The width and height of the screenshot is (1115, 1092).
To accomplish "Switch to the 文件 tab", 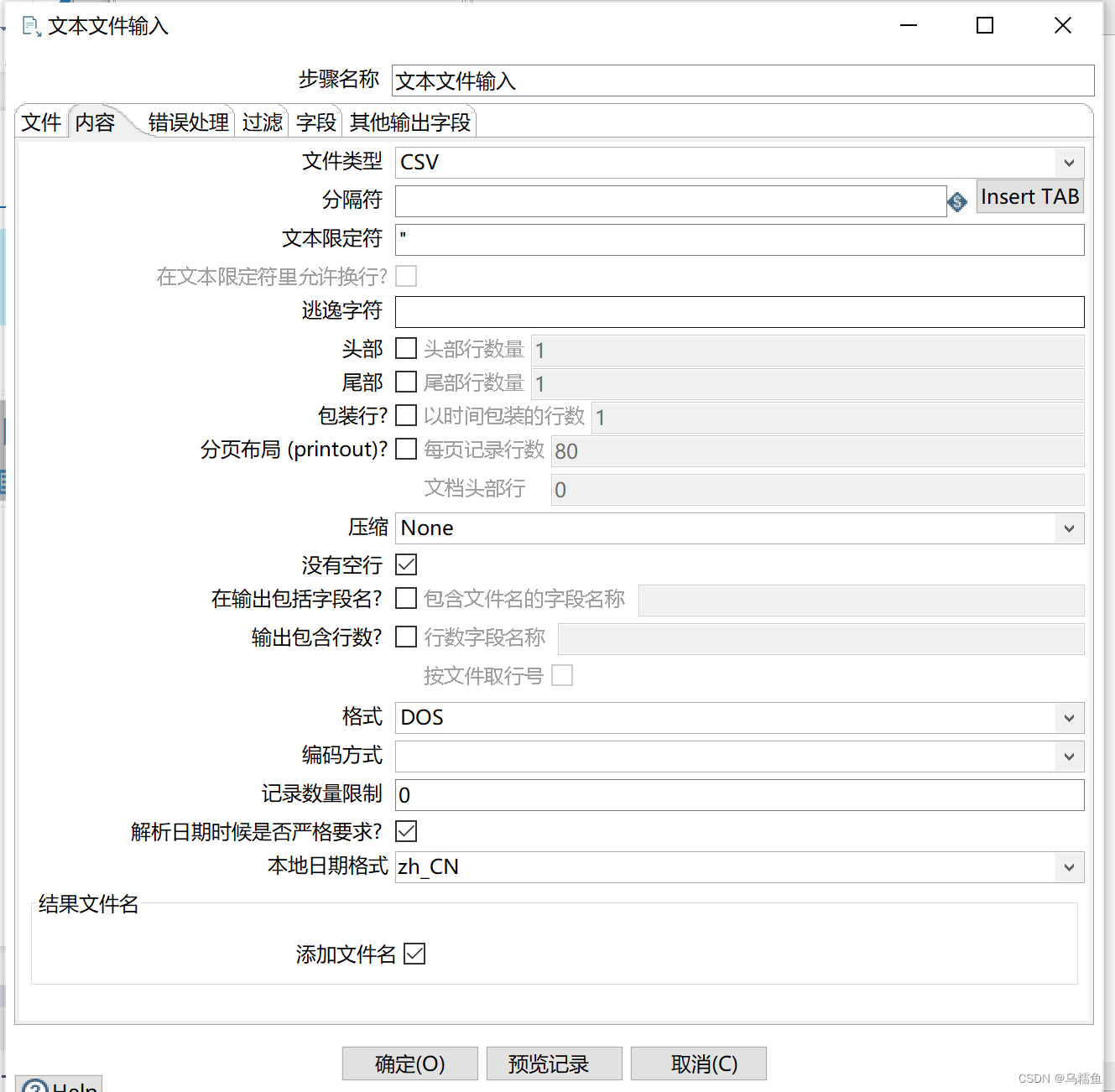I will click(x=41, y=122).
